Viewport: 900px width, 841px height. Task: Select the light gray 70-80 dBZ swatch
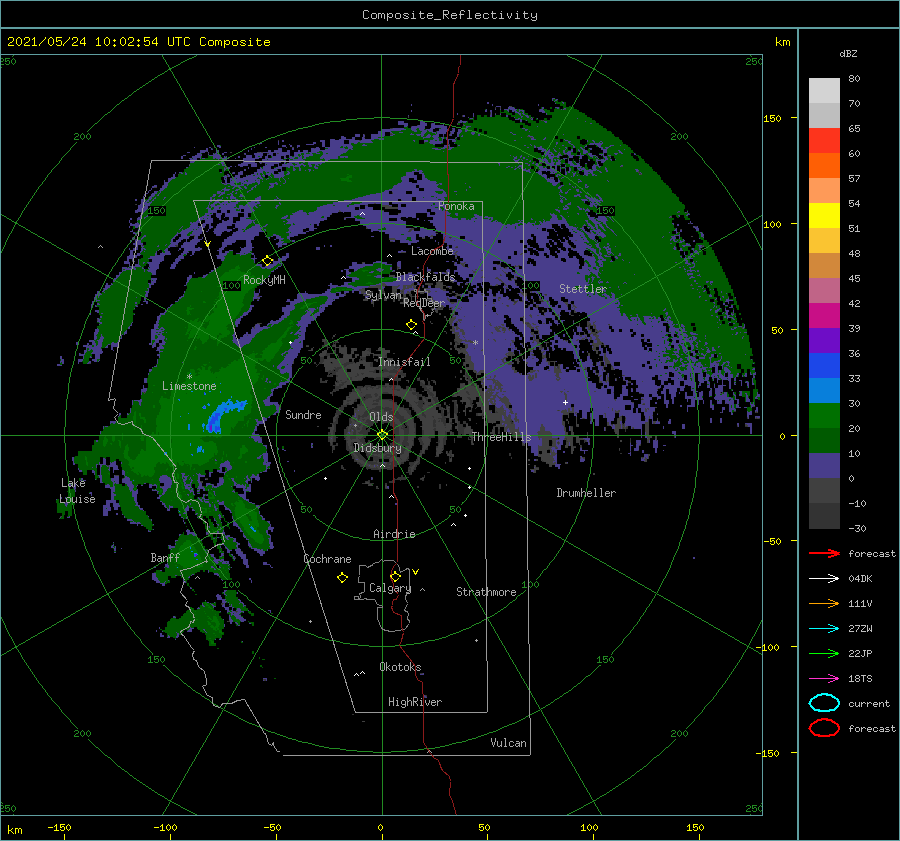click(x=824, y=91)
